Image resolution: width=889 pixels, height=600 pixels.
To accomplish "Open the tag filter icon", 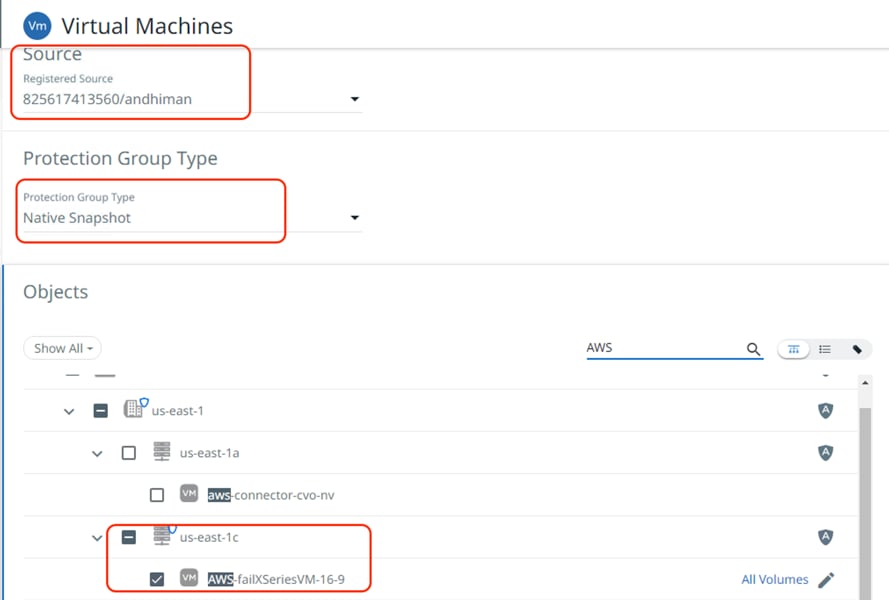I will point(857,349).
